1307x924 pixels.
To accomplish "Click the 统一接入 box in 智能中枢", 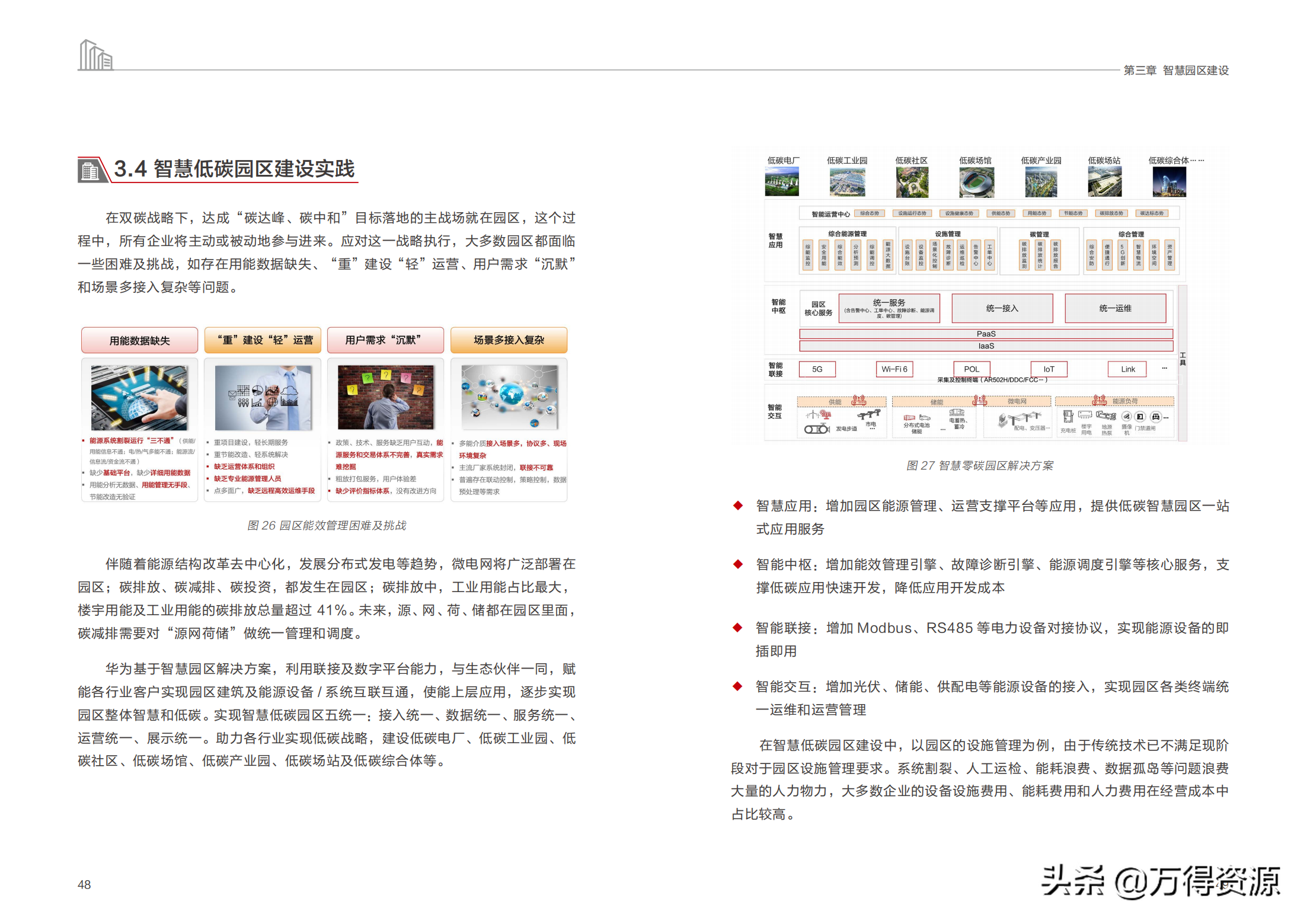I will pos(1002,308).
